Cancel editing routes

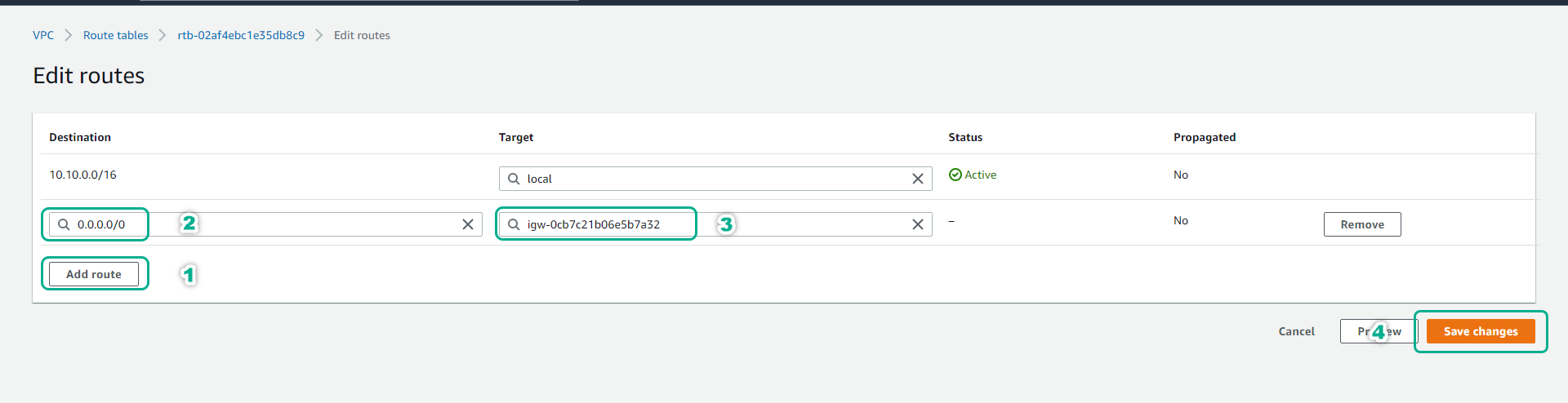[1296, 331]
